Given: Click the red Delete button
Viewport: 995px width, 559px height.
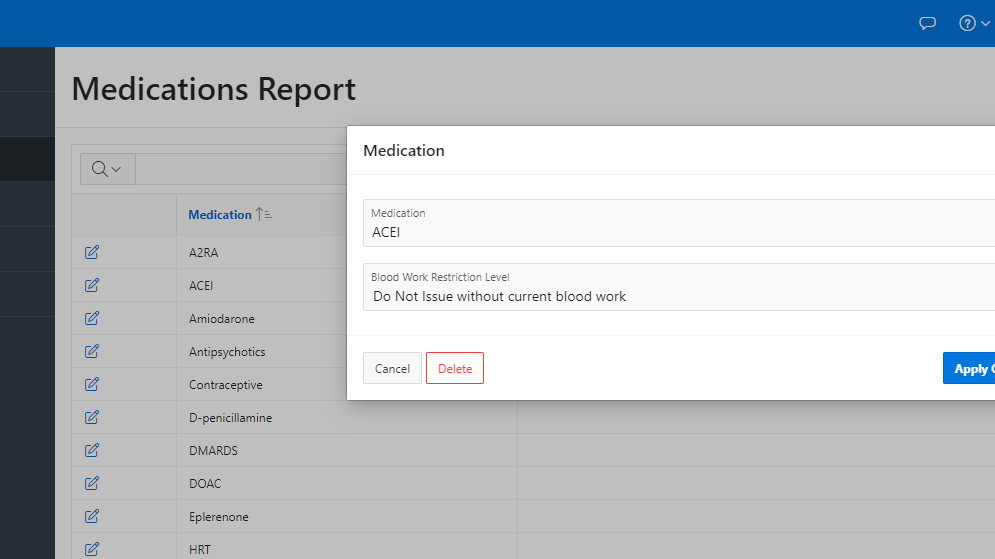Looking at the screenshot, I should 454,368.
